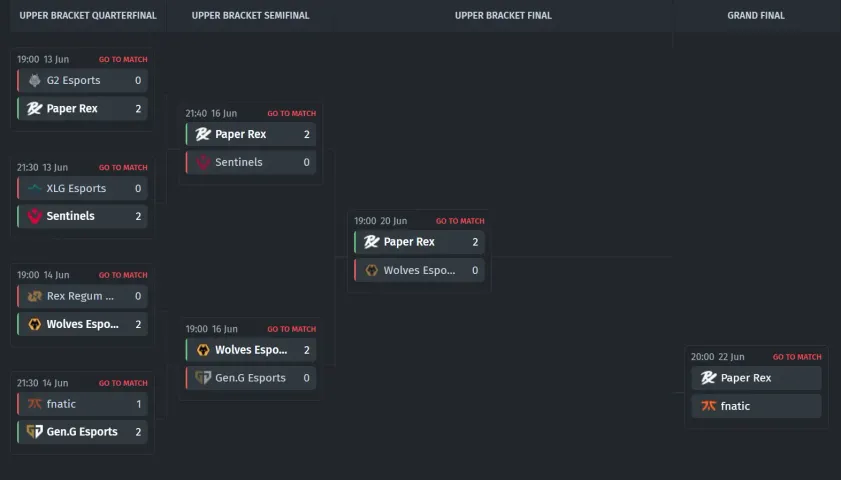The width and height of the screenshot is (841, 480).
Task: Open GO TO MATCH for fnatic vs Gen.G
Action: tap(123, 383)
